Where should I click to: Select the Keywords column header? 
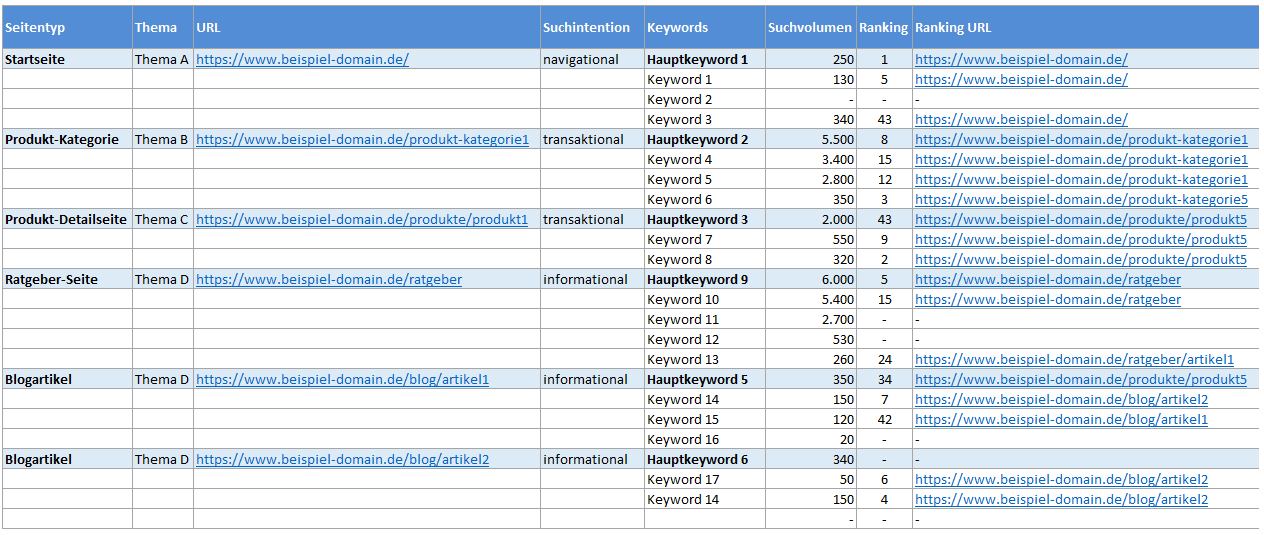tap(705, 27)
